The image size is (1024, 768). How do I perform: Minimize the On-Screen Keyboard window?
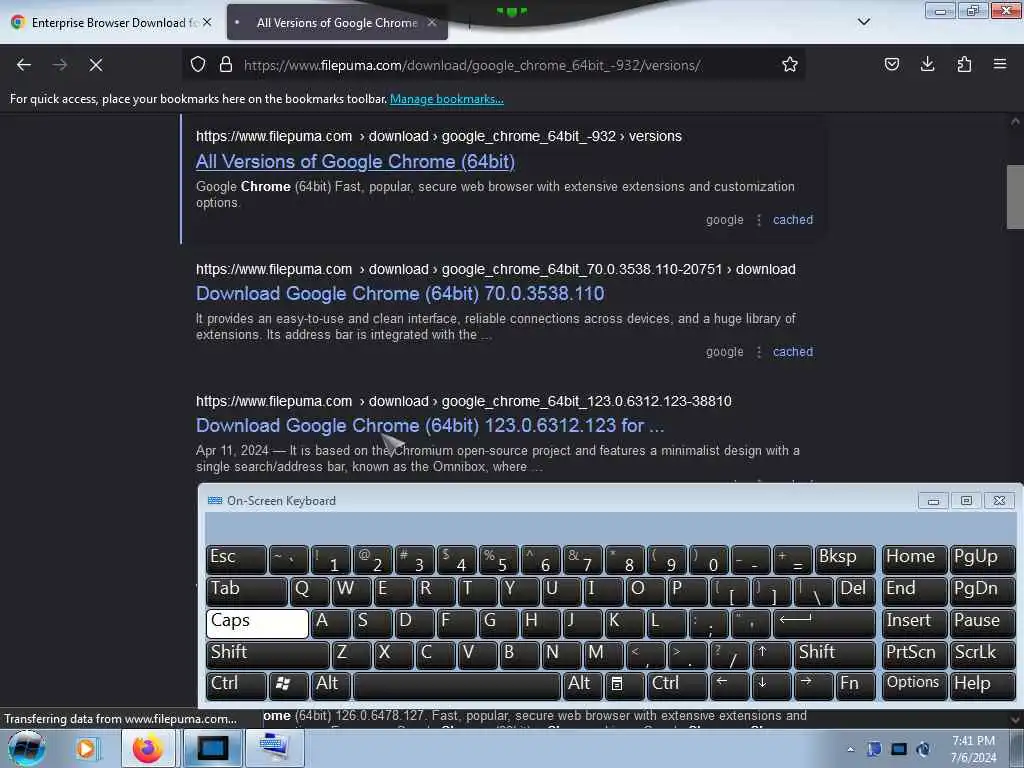[933, 501]
